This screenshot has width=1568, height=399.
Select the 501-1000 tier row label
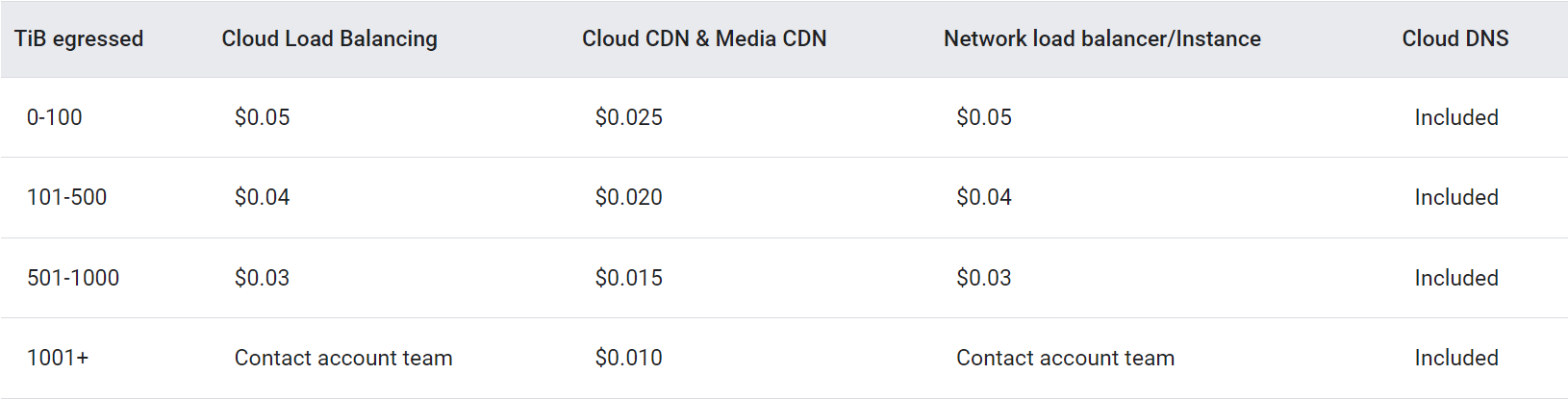73,278
